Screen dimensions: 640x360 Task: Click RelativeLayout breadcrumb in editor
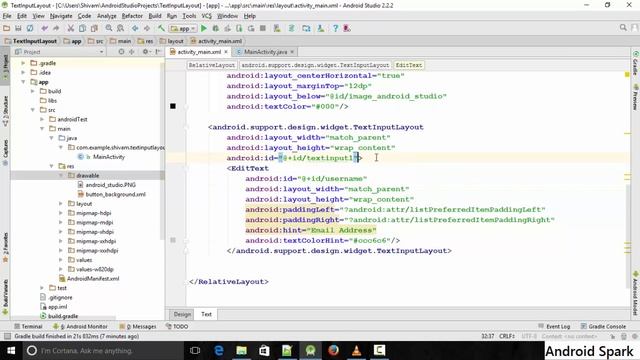(x=212, y=65)
